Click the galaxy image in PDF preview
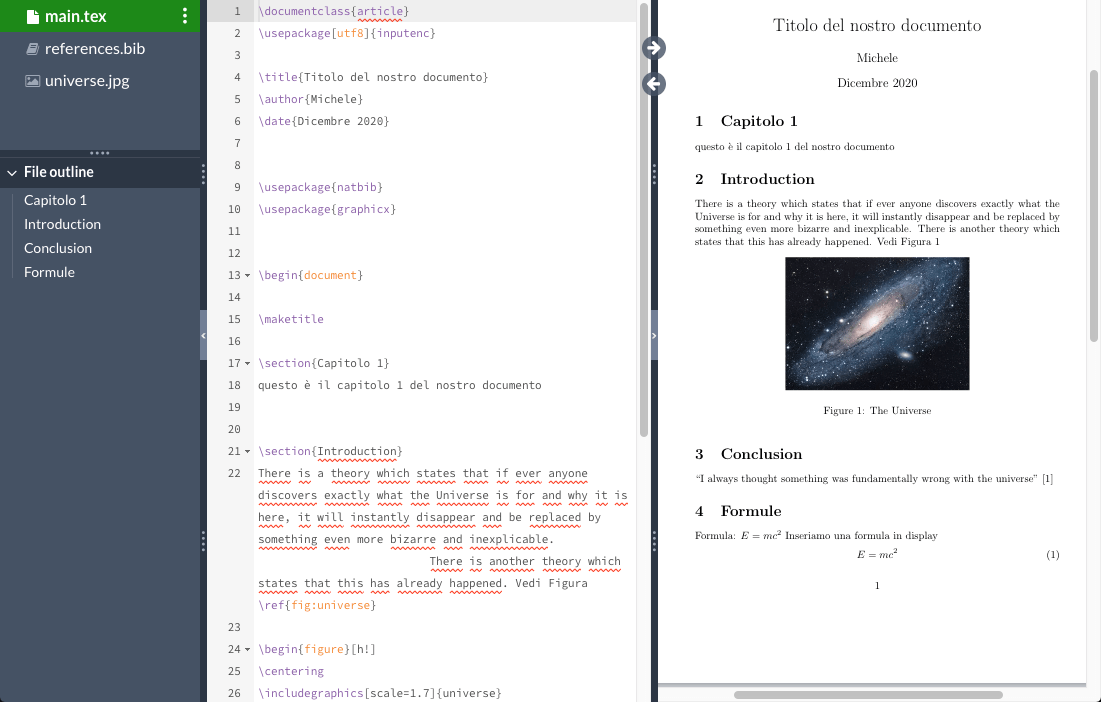The image size is (1101, 702). pos(877,323)
